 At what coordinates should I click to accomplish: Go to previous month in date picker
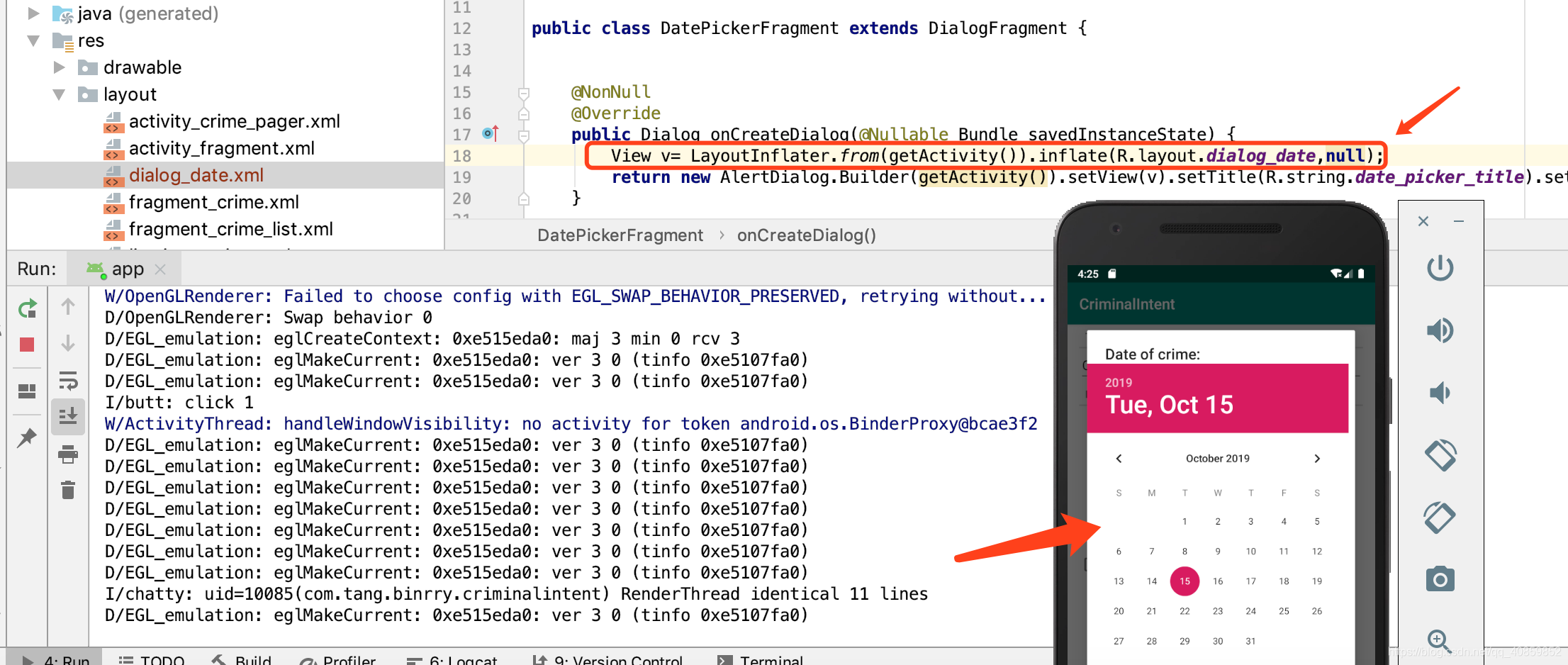[1119, 459]
